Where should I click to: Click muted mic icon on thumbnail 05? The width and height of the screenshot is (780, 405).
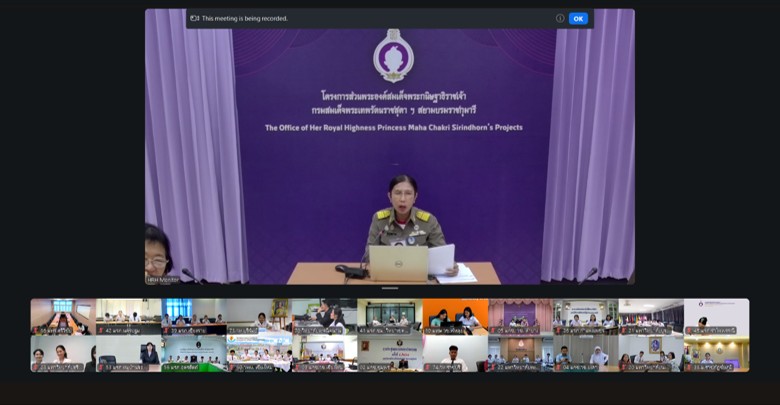pos(493,330)
